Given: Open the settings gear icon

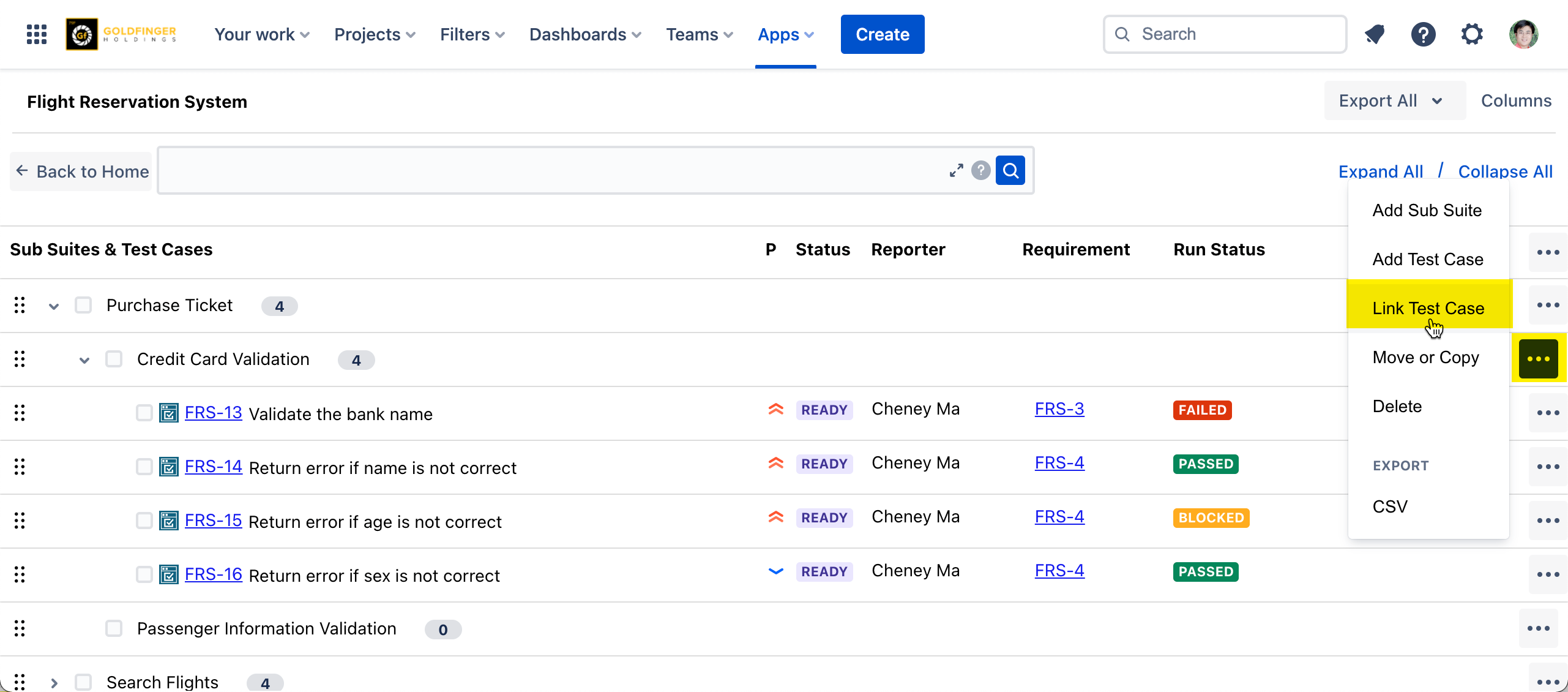Looking at the screenshot, I should (x=1472, y=34).
